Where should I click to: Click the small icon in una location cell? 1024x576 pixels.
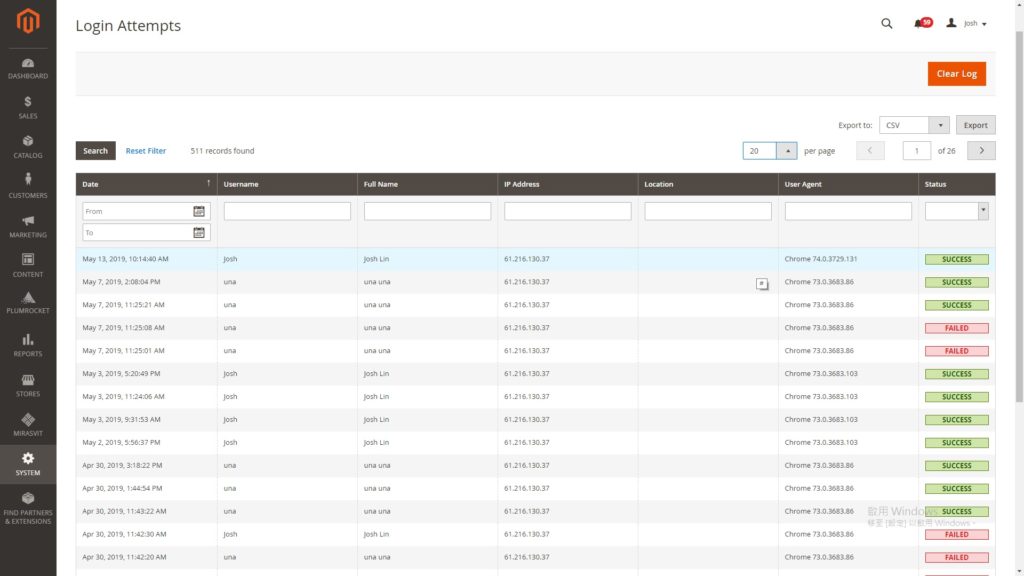click(x=761, y=283)
